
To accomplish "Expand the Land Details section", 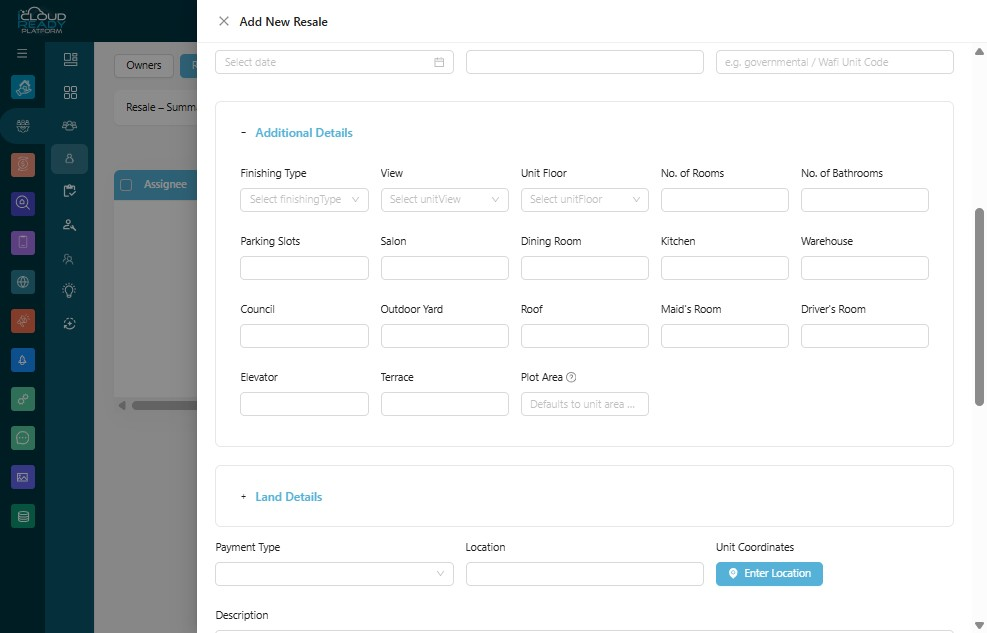I will [244, 497].
